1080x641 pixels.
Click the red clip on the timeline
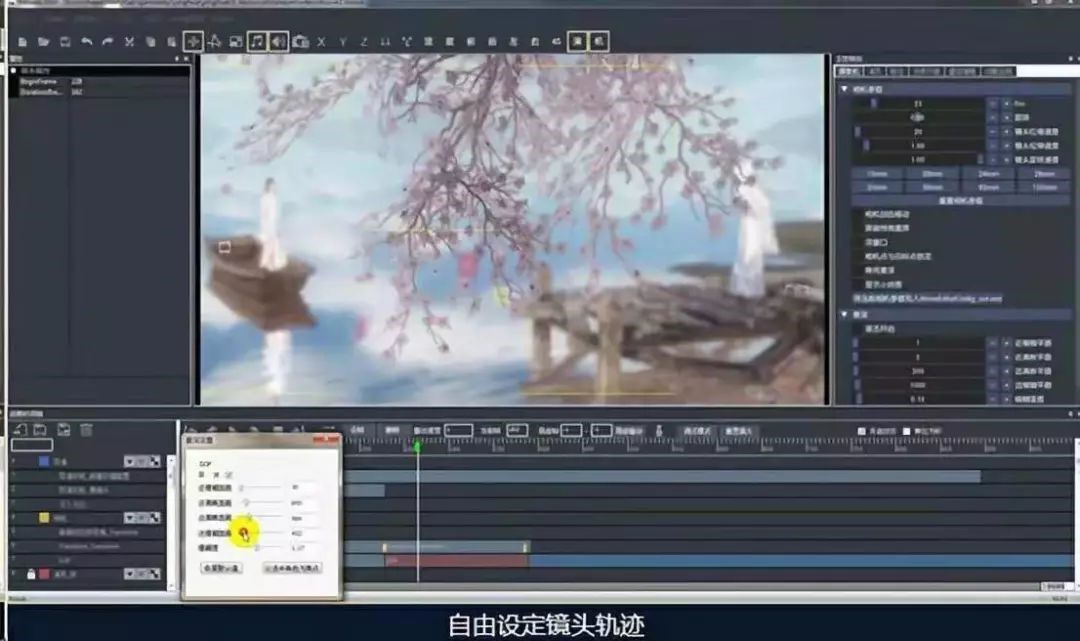[455, 561]
